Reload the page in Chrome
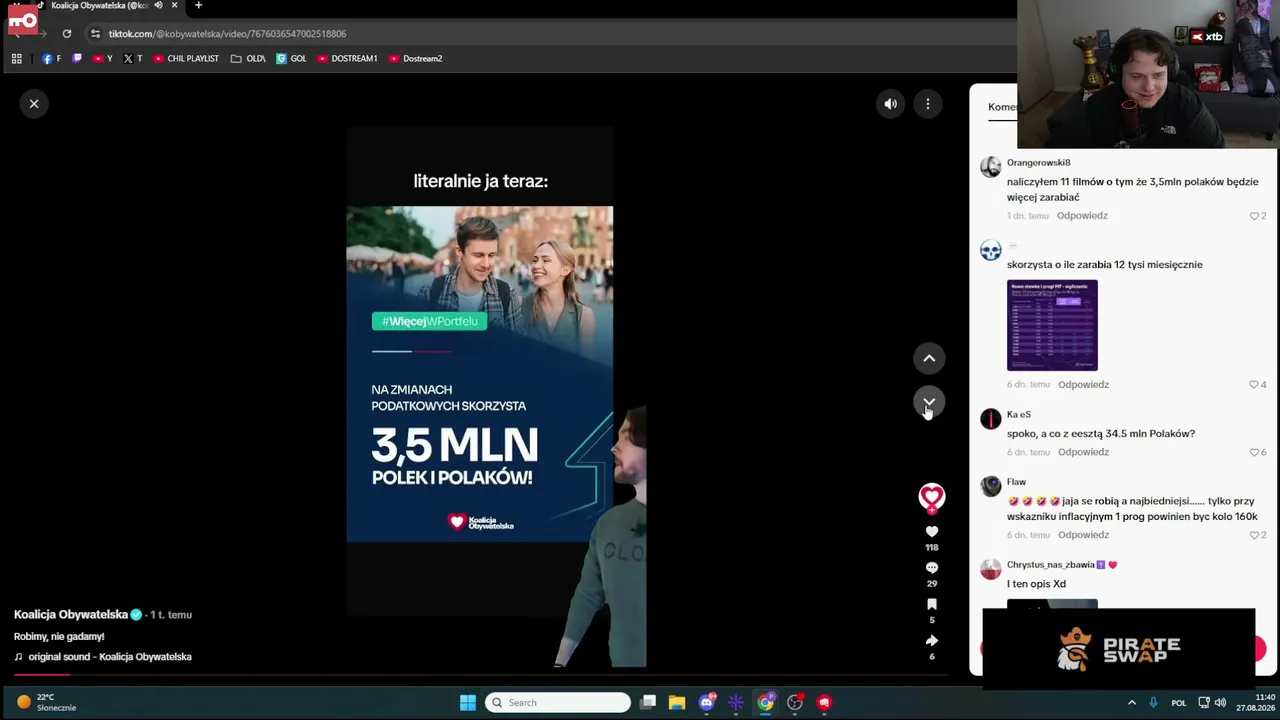The width and height of the screenshot is (1280, 720). pyautogui.click(x=67, y=34)
